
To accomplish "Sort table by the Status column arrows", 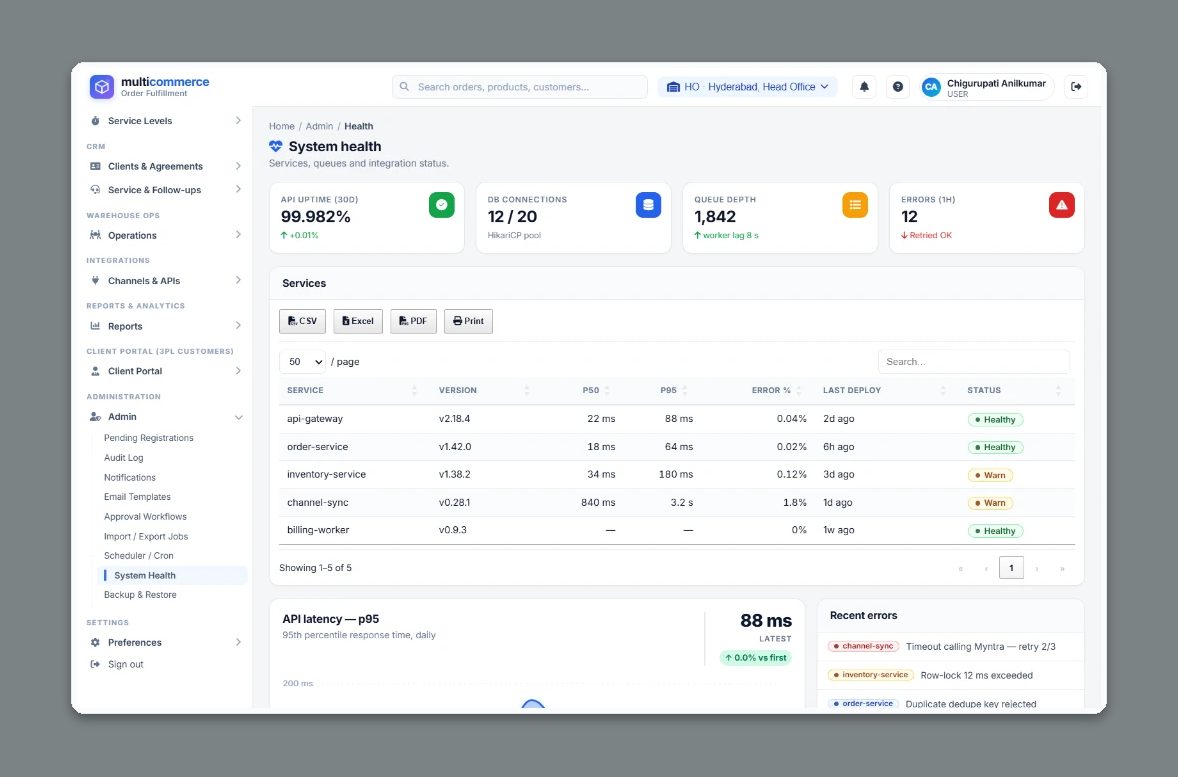I will tap(1058, 391).
